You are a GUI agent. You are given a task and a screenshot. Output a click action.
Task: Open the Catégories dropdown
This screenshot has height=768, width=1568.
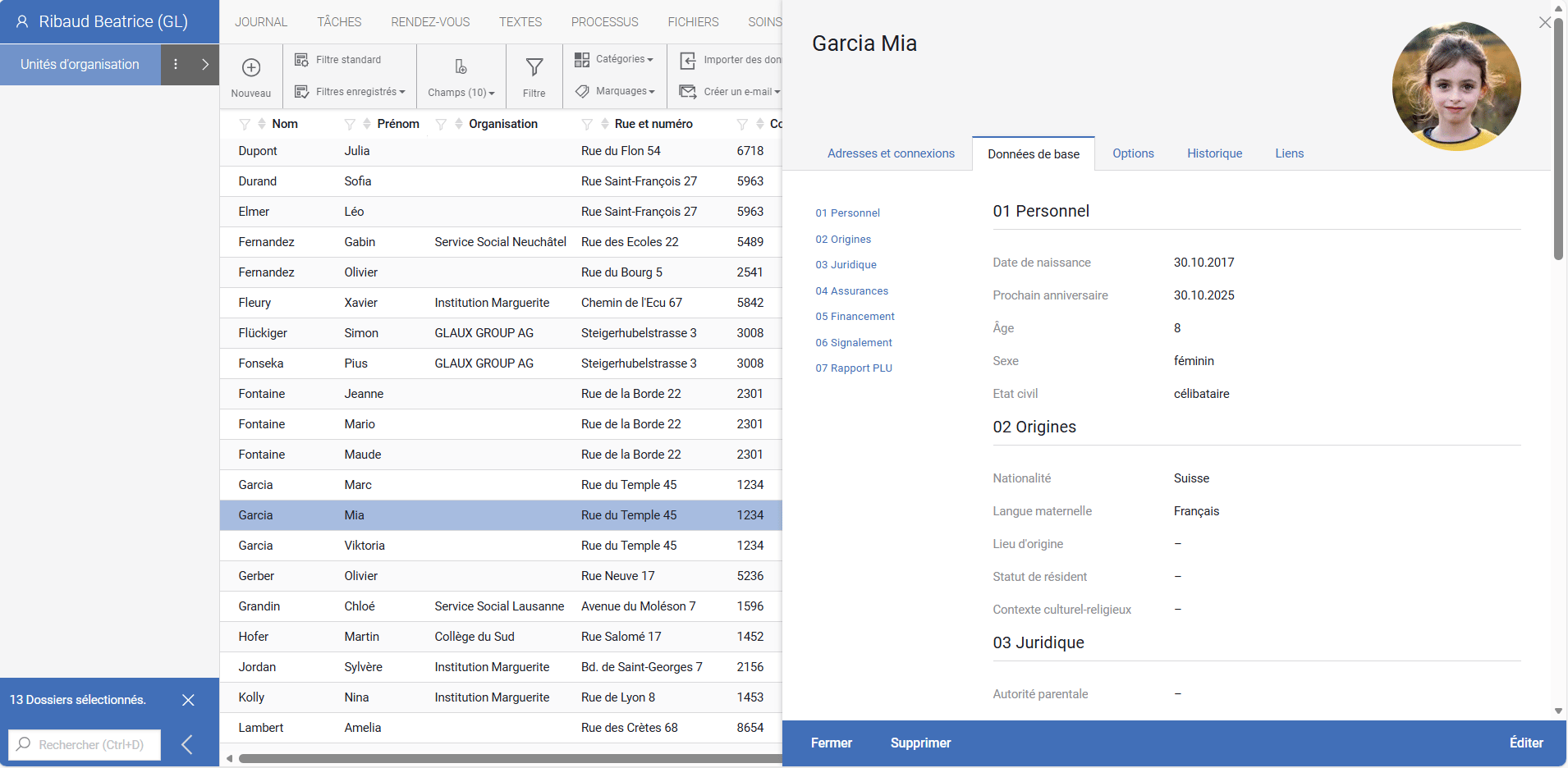[x=614, y=59]
